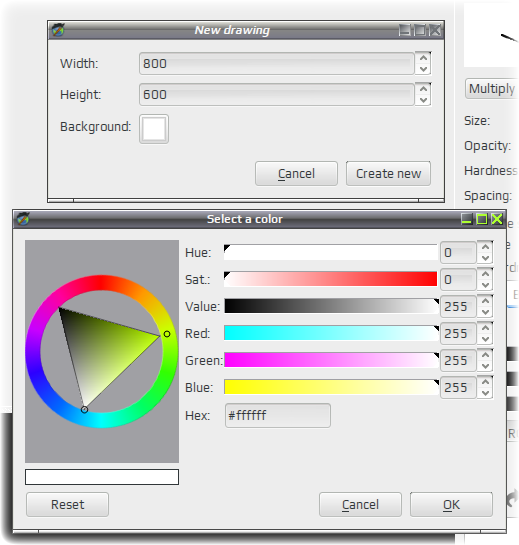519x545 pixels.
Task: Click the Sat. gradient slider
Action: point(331,279)
